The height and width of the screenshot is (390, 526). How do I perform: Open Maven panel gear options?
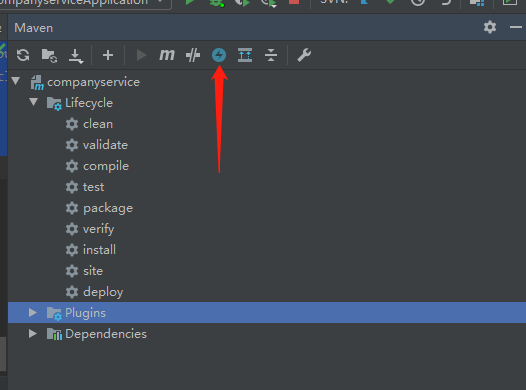[490, 27]
